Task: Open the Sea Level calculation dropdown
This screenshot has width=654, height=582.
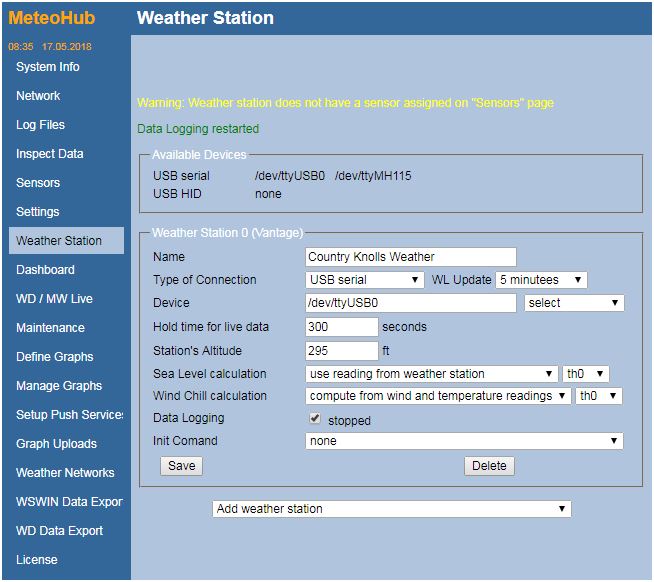Action: pyautogui.click(x=432, y=374)
